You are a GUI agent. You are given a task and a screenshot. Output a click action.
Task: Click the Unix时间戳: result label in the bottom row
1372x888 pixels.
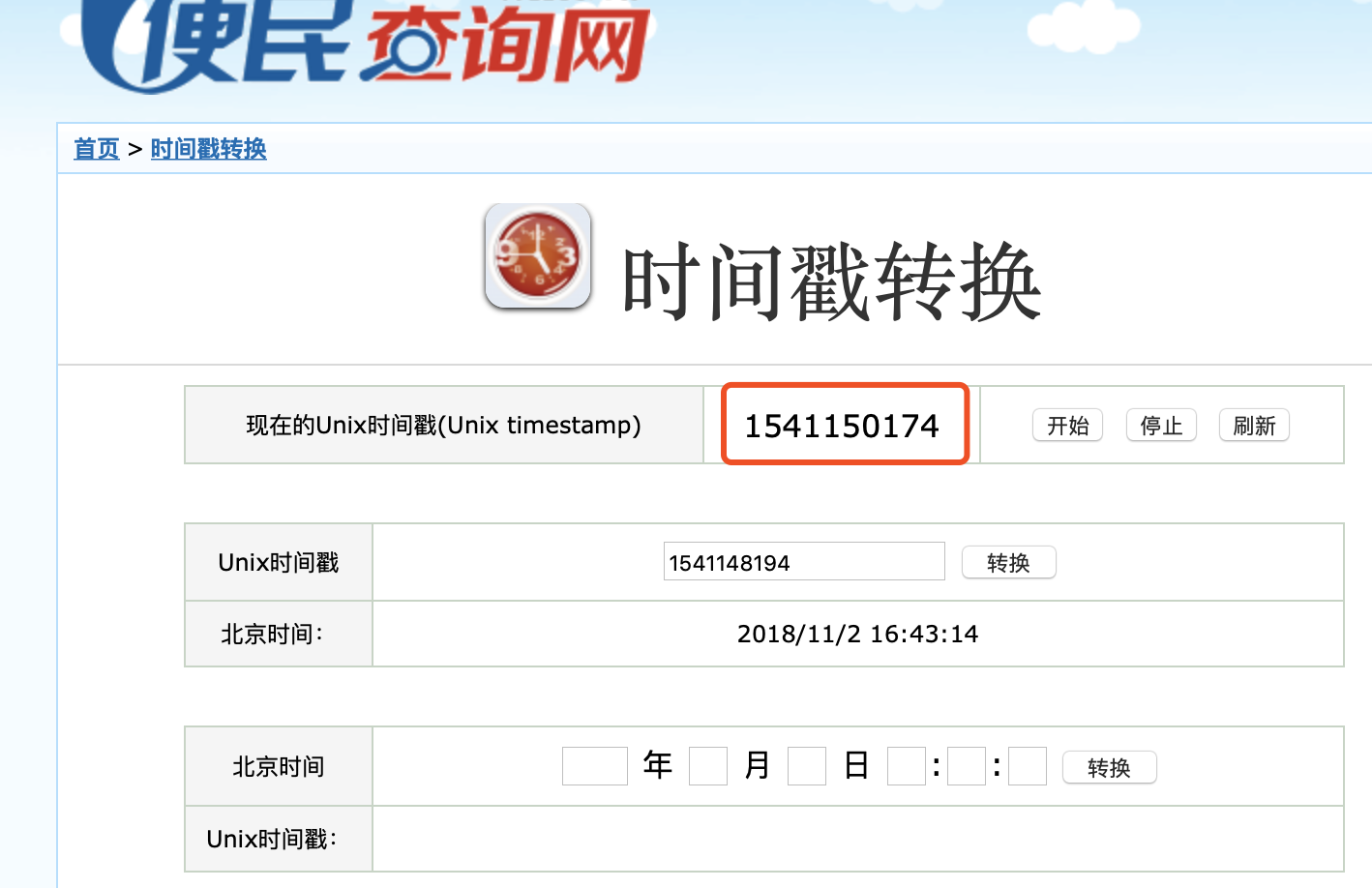272,840
